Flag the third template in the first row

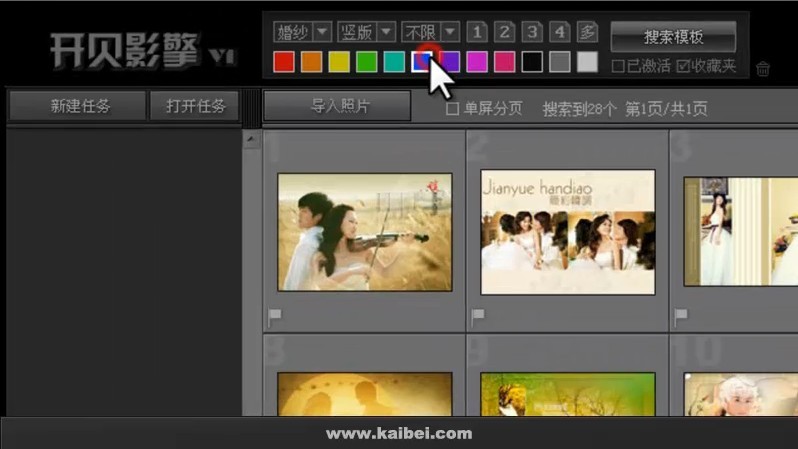[x=681, y=317]
